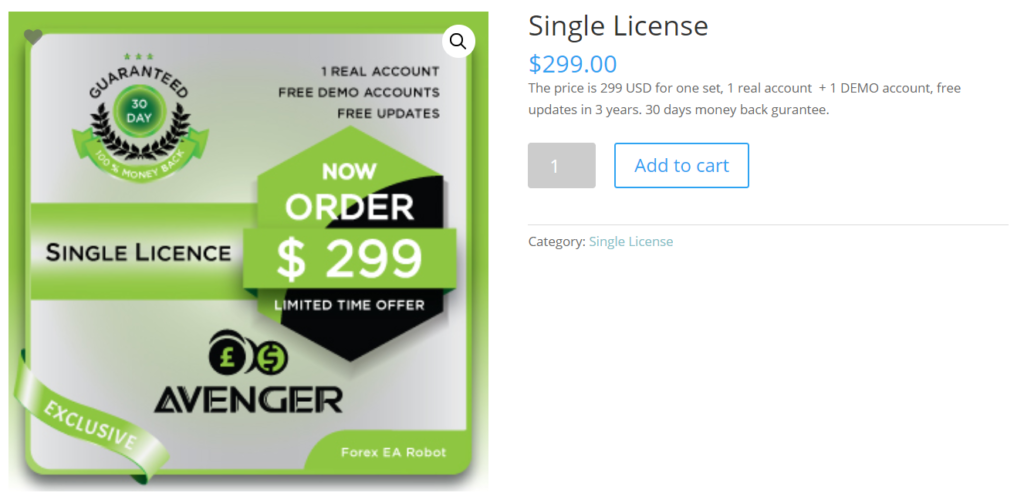
Task: Click the Now Order hexagon graphic
Action: 350,243
